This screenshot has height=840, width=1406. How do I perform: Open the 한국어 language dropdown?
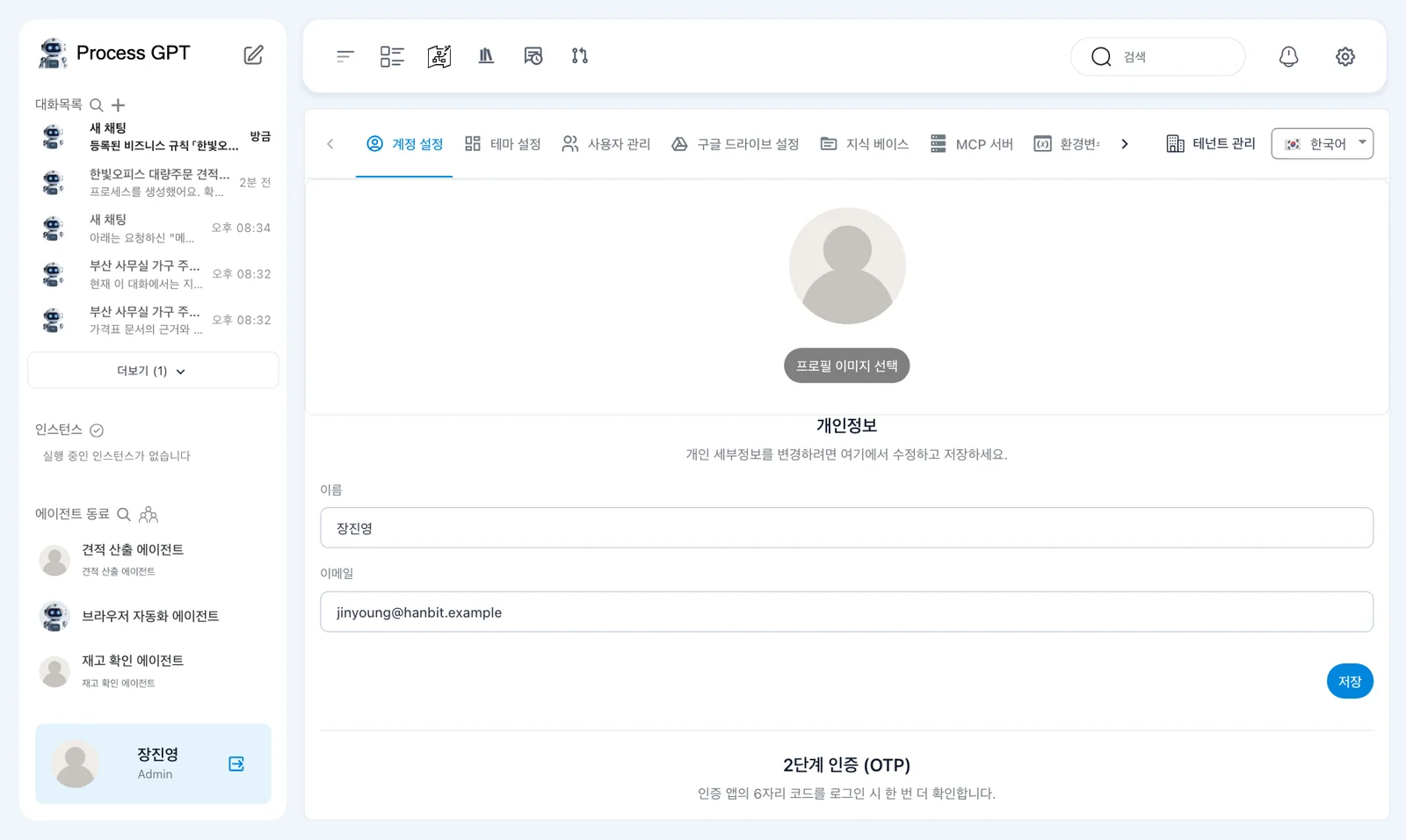[1322, 144]
